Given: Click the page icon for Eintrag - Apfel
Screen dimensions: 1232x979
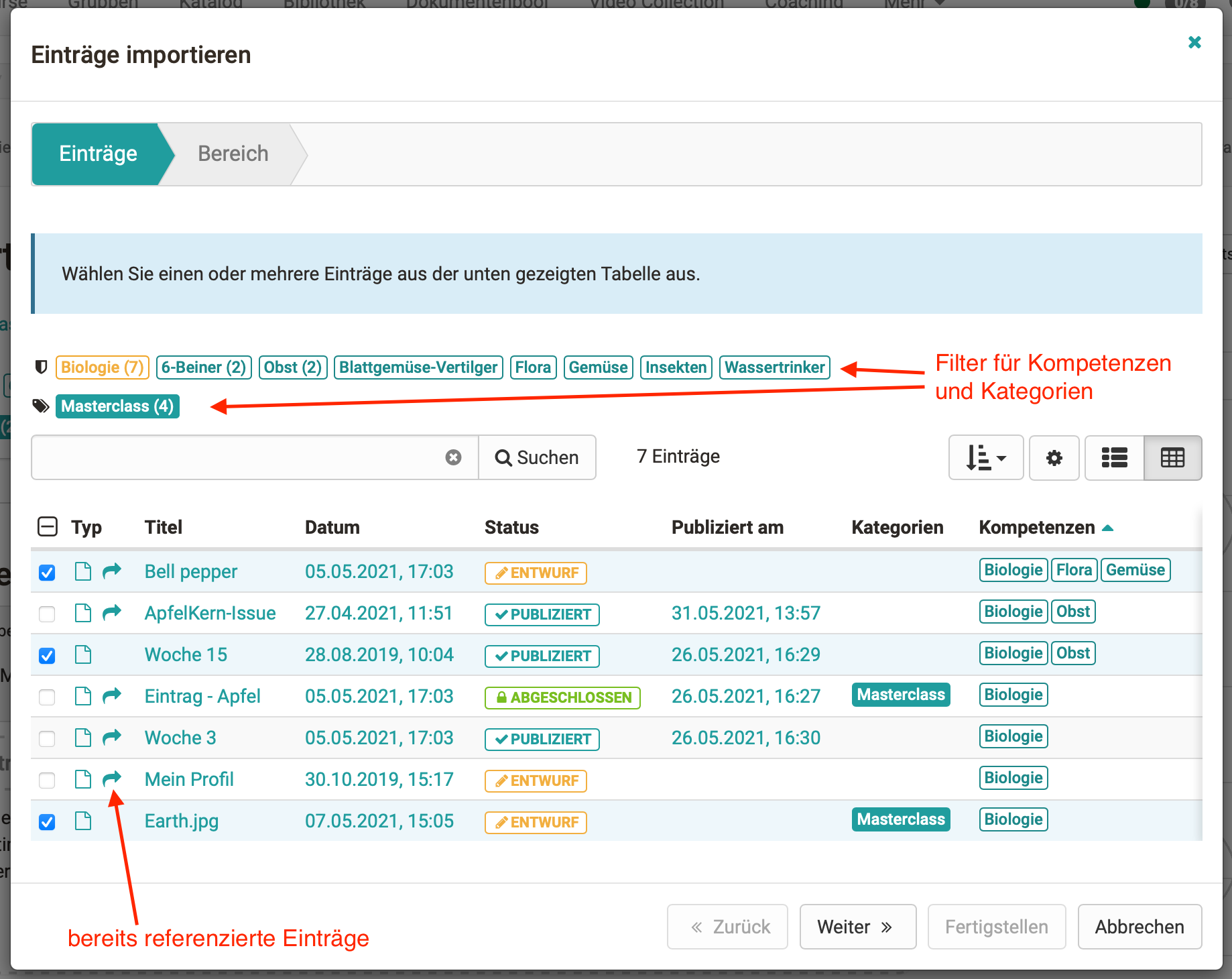Looking at the screenshot, I should 83,696.
